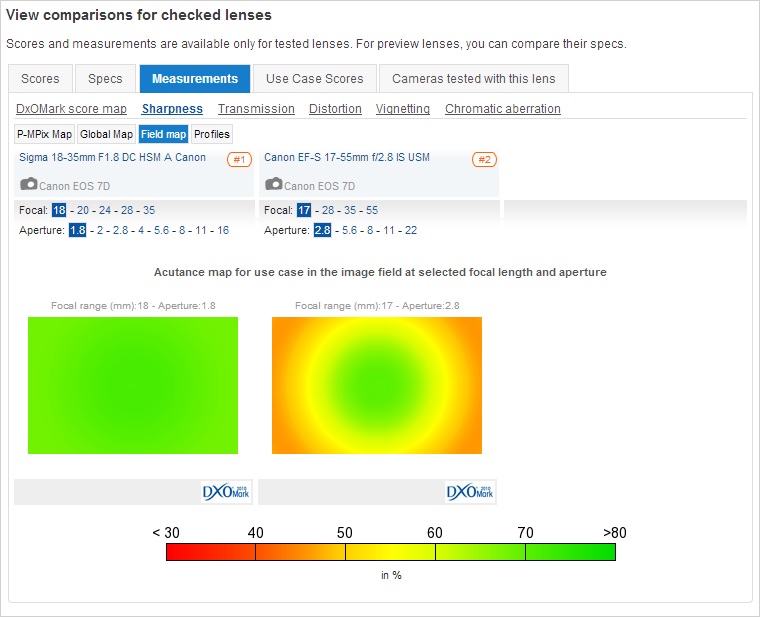Select Sigma aperture 16
The height and width of the screenshot is (617, 760).
coord(223,230)
